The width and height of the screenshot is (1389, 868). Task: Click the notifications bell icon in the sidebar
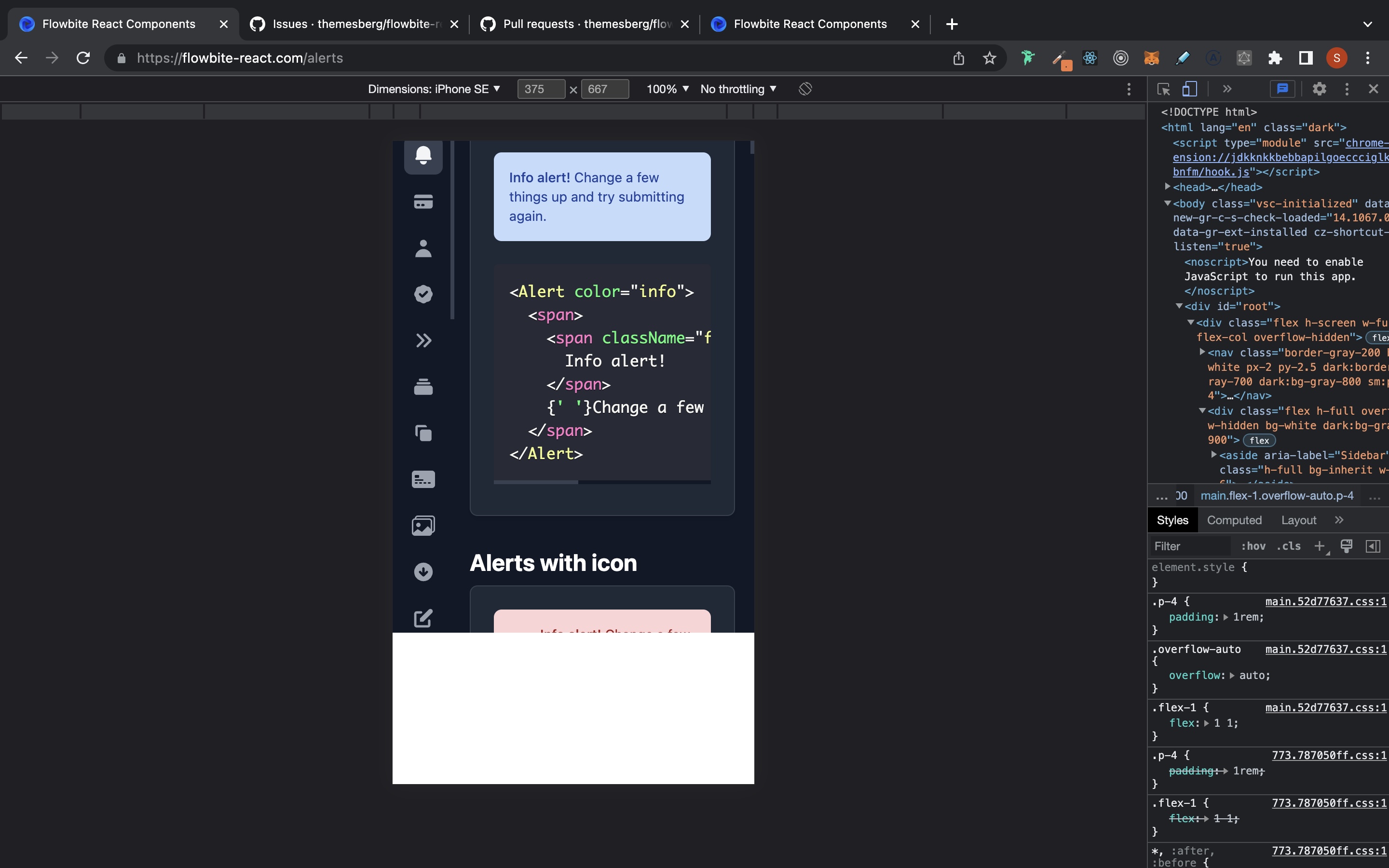pyautogui.click(x=423, y=156)
